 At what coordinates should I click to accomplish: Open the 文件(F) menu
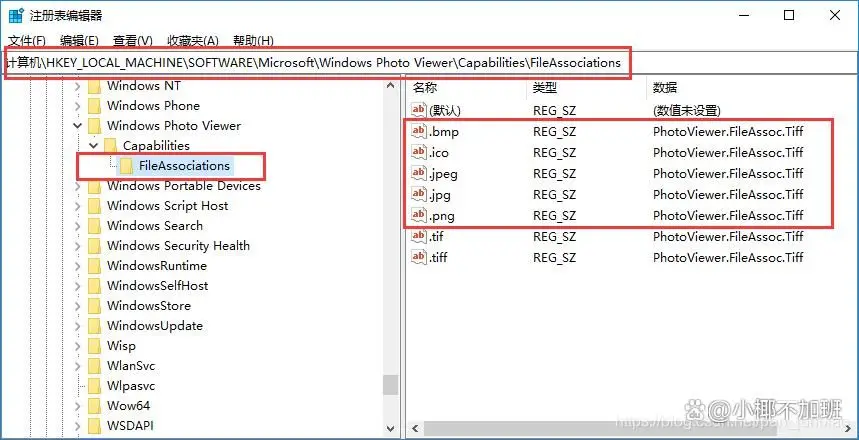[27, 41]
